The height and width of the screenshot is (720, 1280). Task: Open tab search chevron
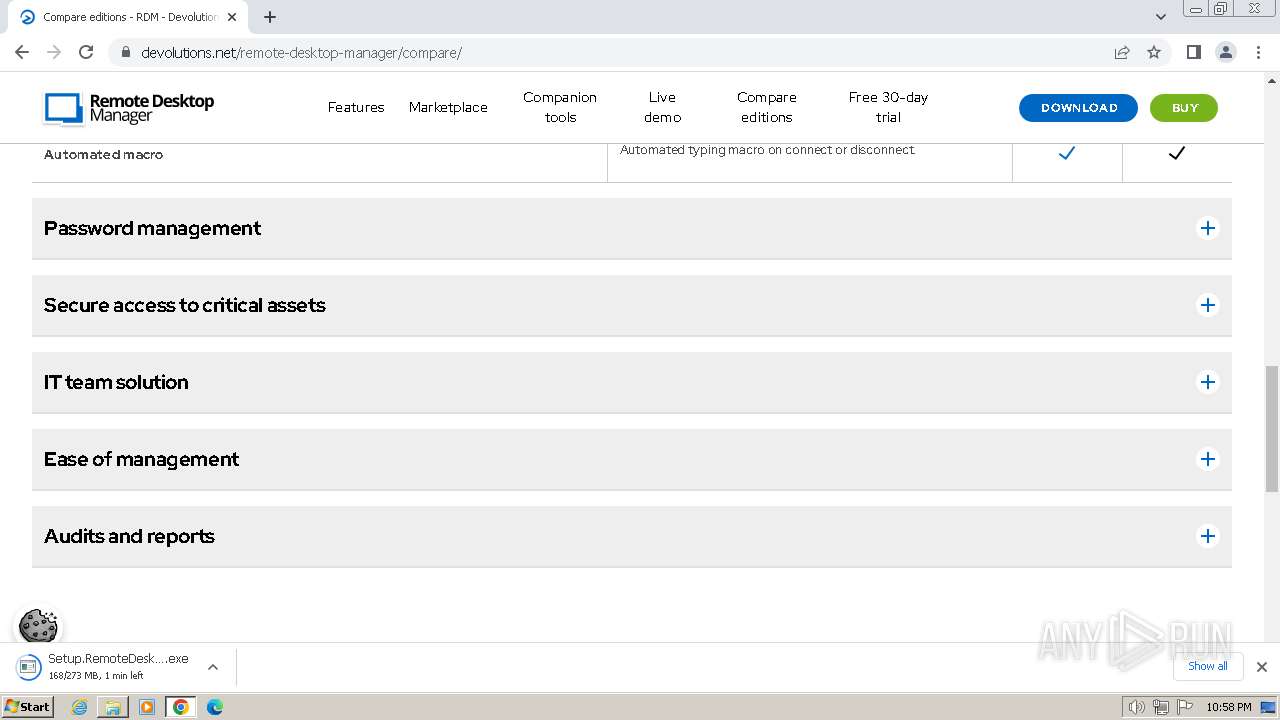pos(1161,17)
